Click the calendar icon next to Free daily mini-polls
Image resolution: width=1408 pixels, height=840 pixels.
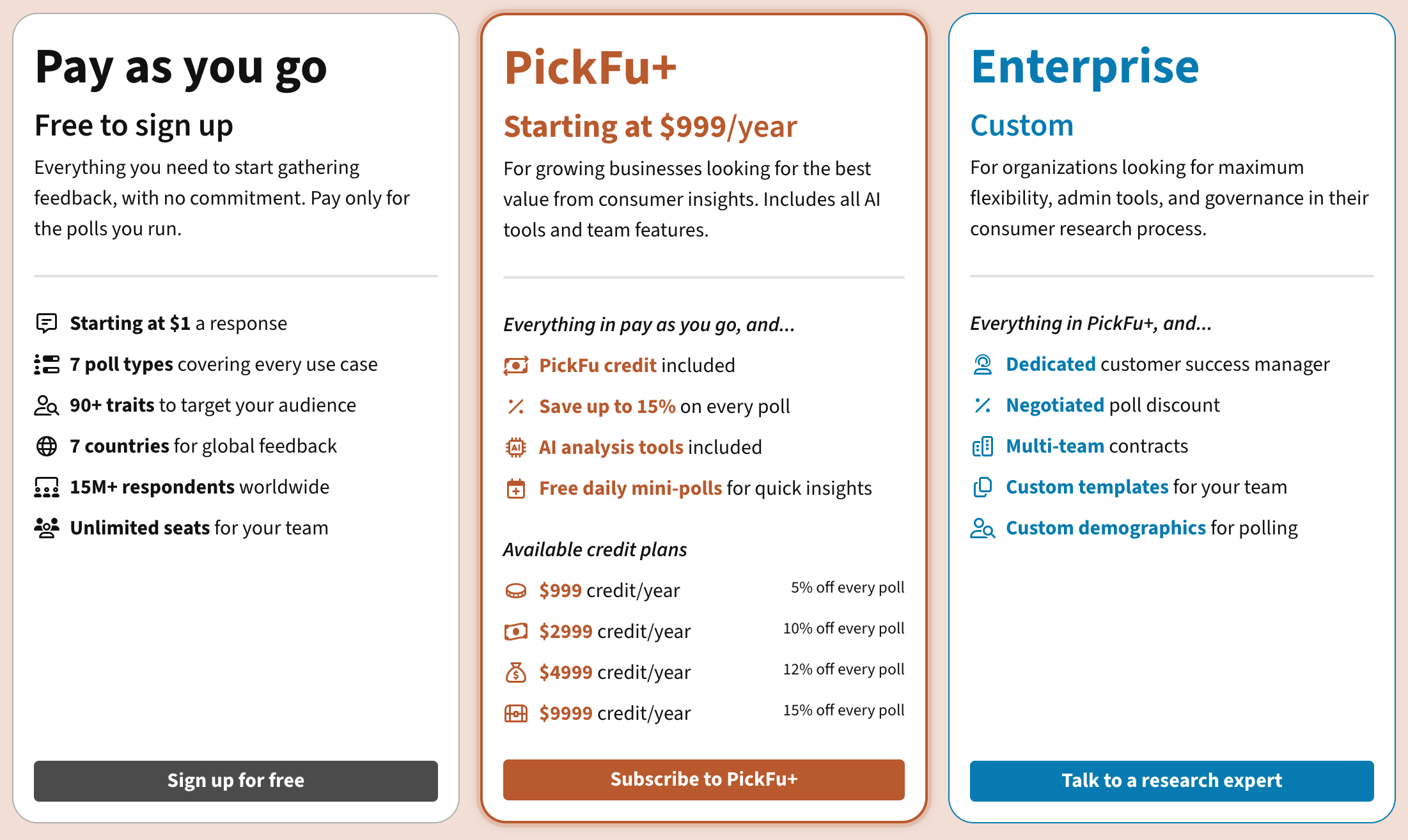point(516,488)
